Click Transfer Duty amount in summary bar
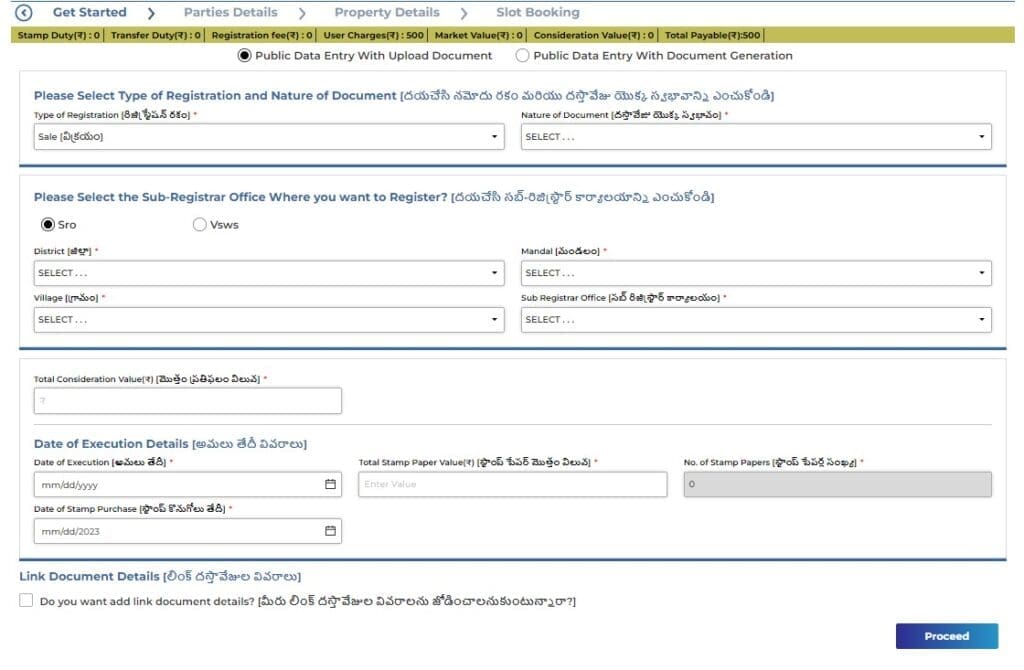Viewport: 1024px width, 670px height. 155,35
